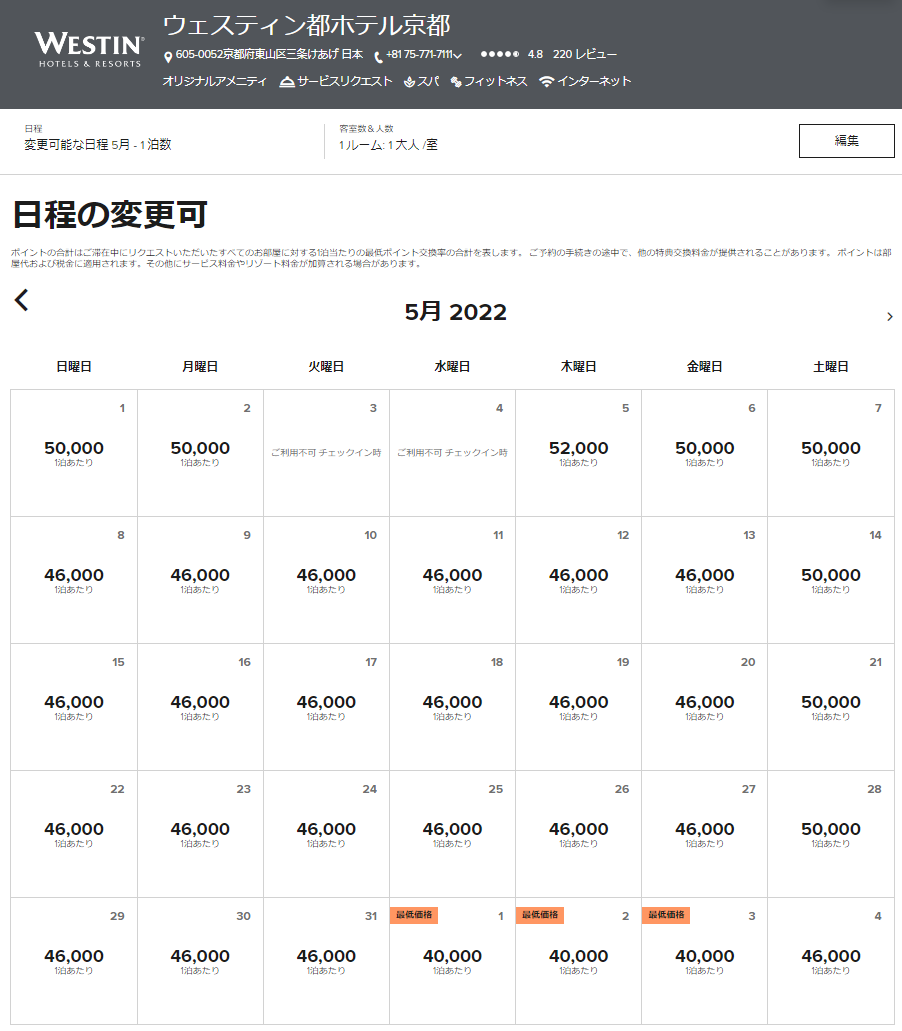Click the spa lotus icon
Screen dimensions: 902x1031
(x=409, y=82)
